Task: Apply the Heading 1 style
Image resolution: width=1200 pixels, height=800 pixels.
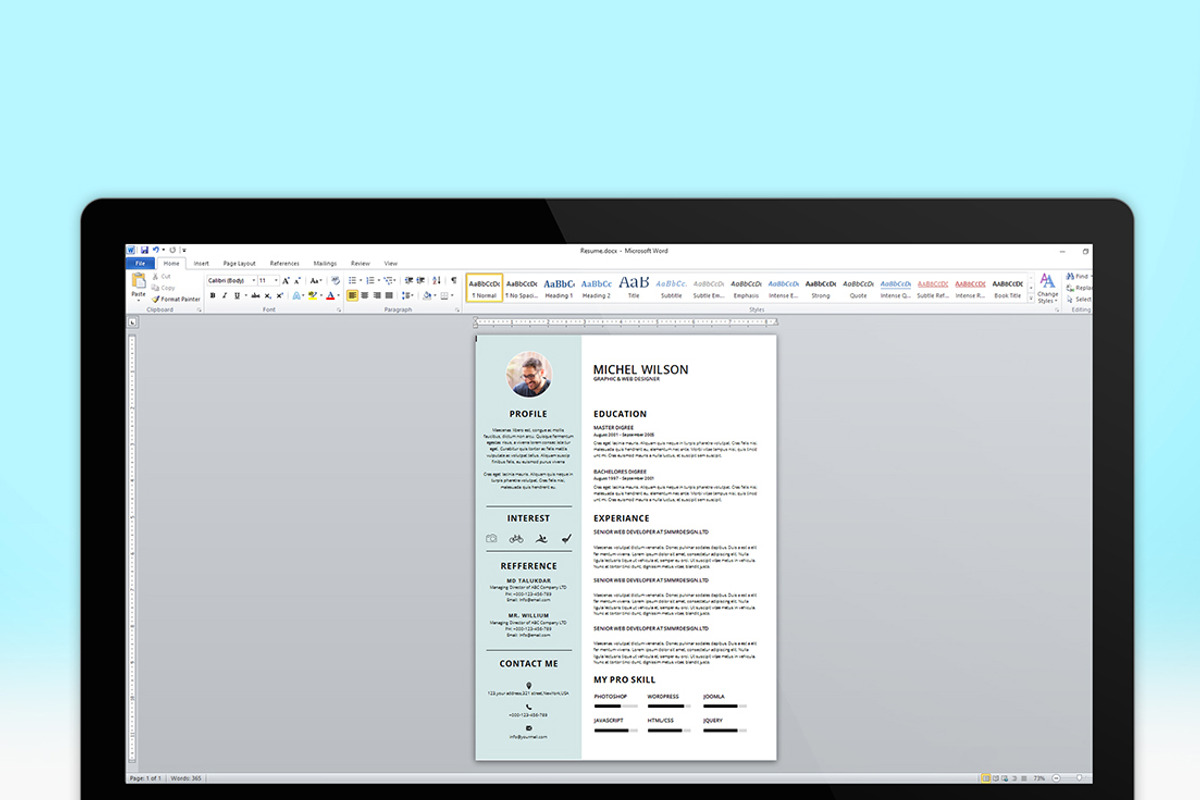Action: [x=559, y=288]
